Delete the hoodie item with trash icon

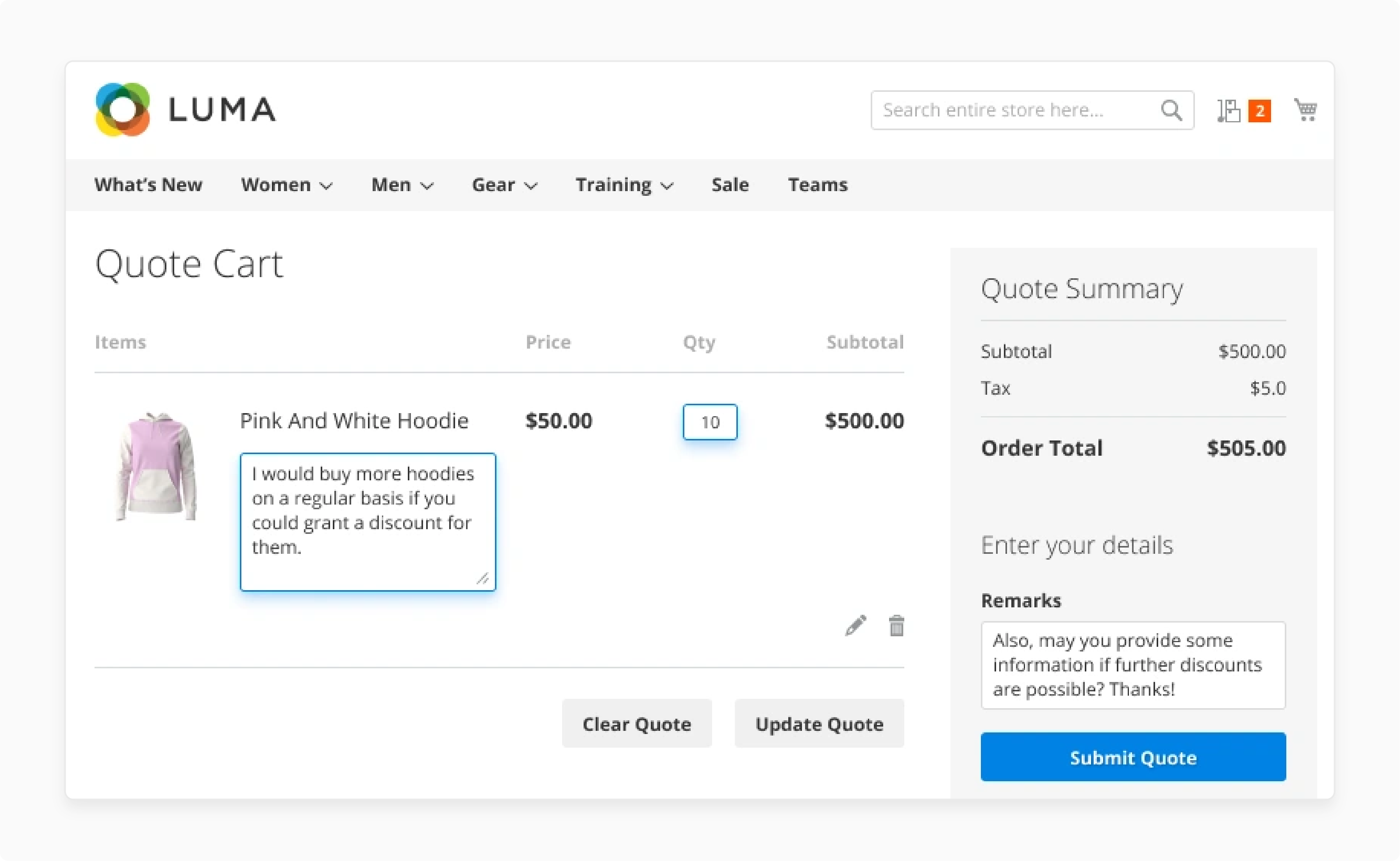coord(896,625)
